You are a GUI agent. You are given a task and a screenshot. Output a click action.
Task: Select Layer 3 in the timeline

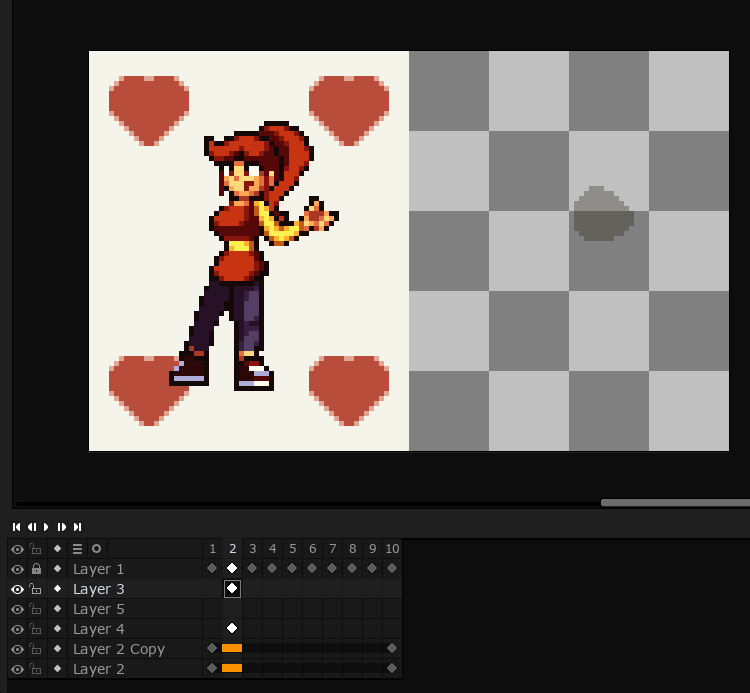pyautogui.click(x=135, y=589)
